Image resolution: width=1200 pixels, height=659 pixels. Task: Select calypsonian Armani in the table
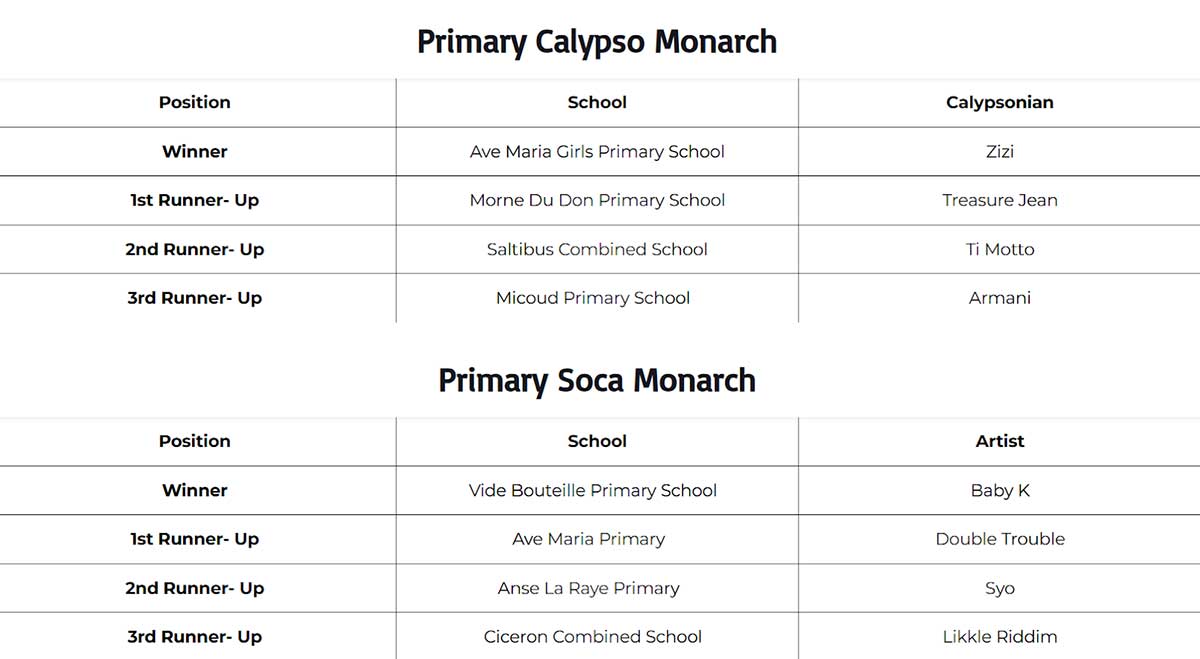tap(999, 298)
